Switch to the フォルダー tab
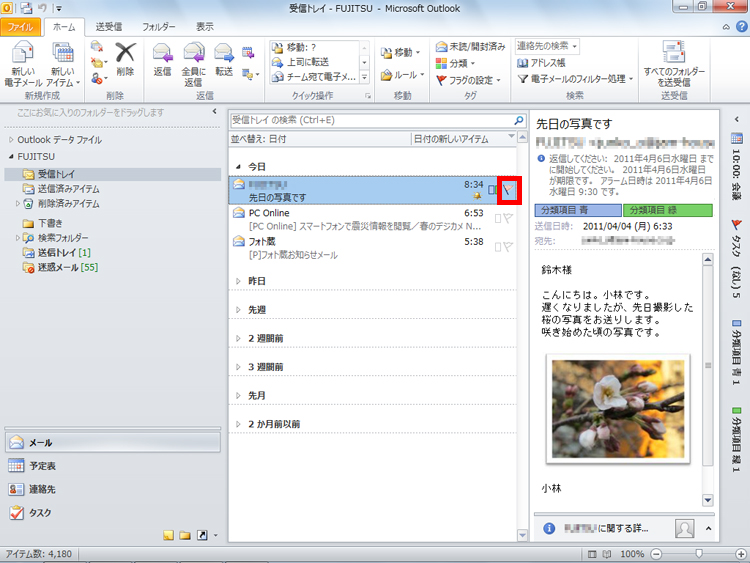The width and height of the screenshot is (750, 563). point(159,27)
